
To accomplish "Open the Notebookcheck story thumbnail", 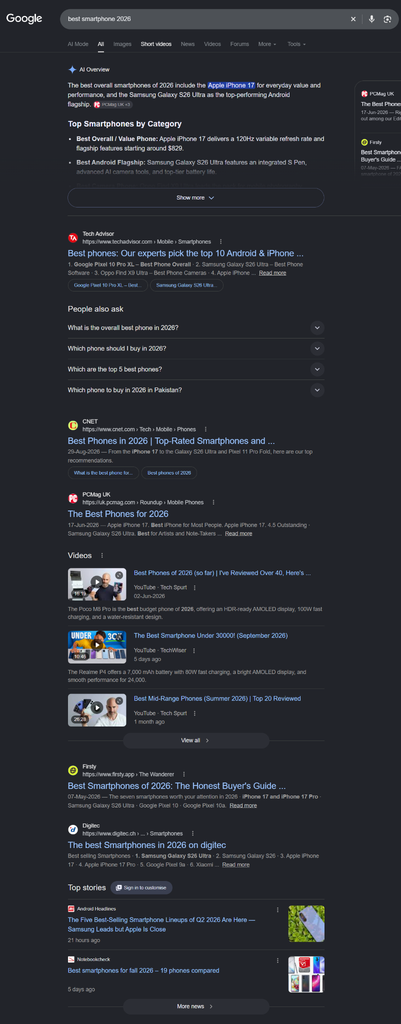I will click(x=306, y=975).
